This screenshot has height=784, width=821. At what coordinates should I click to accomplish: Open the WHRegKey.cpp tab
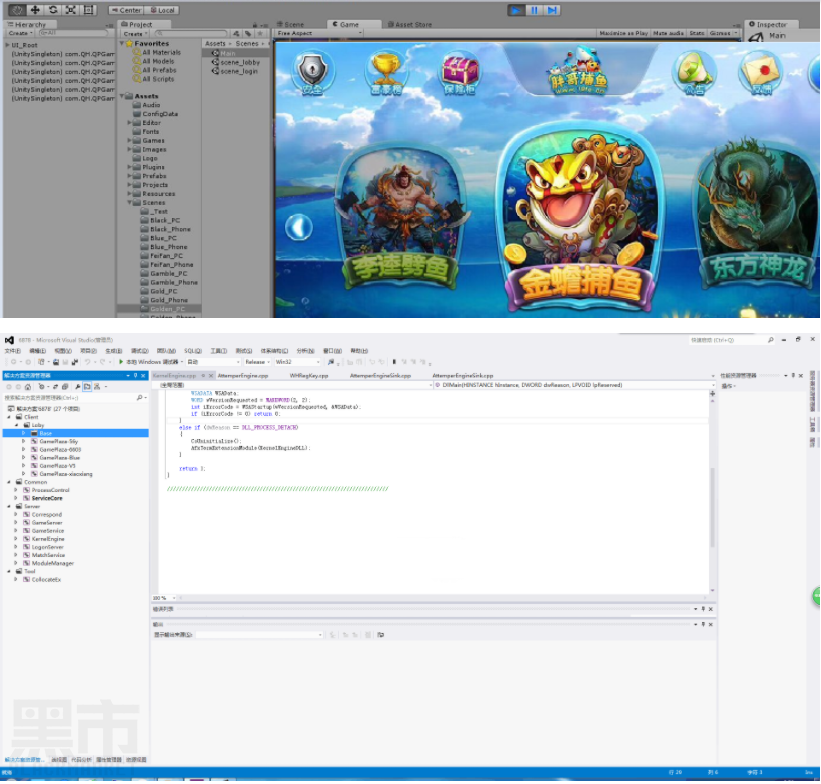pyautogui.click(x=309, y=376)
